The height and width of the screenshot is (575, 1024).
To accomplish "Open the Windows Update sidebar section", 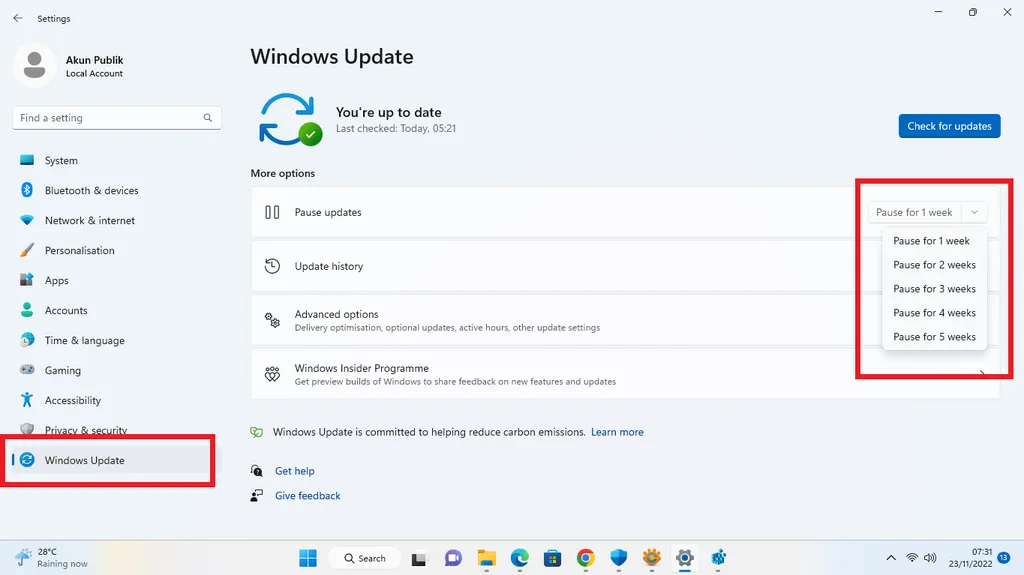I will pyautogui.click(x=85, y=460).
